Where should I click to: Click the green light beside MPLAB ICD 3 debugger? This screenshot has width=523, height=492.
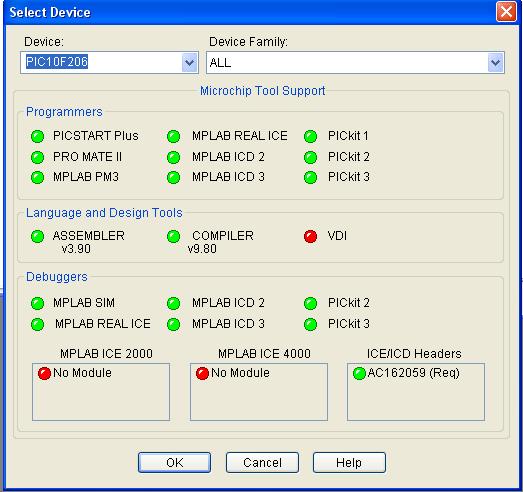pos(173,324)
